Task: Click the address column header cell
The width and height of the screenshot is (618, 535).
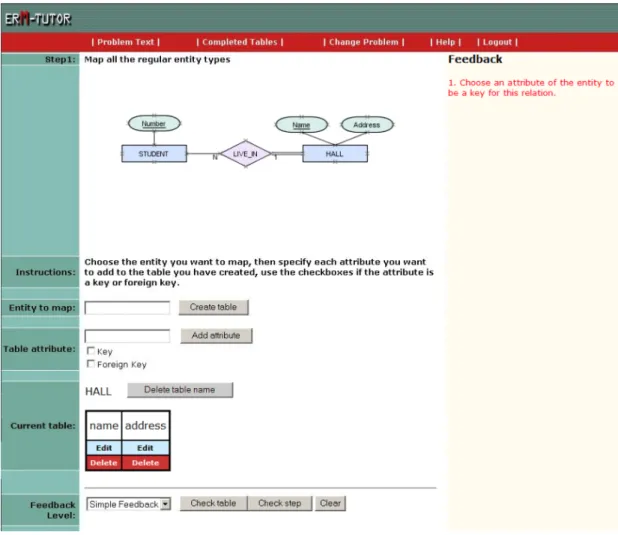Action: coord(145,425)
